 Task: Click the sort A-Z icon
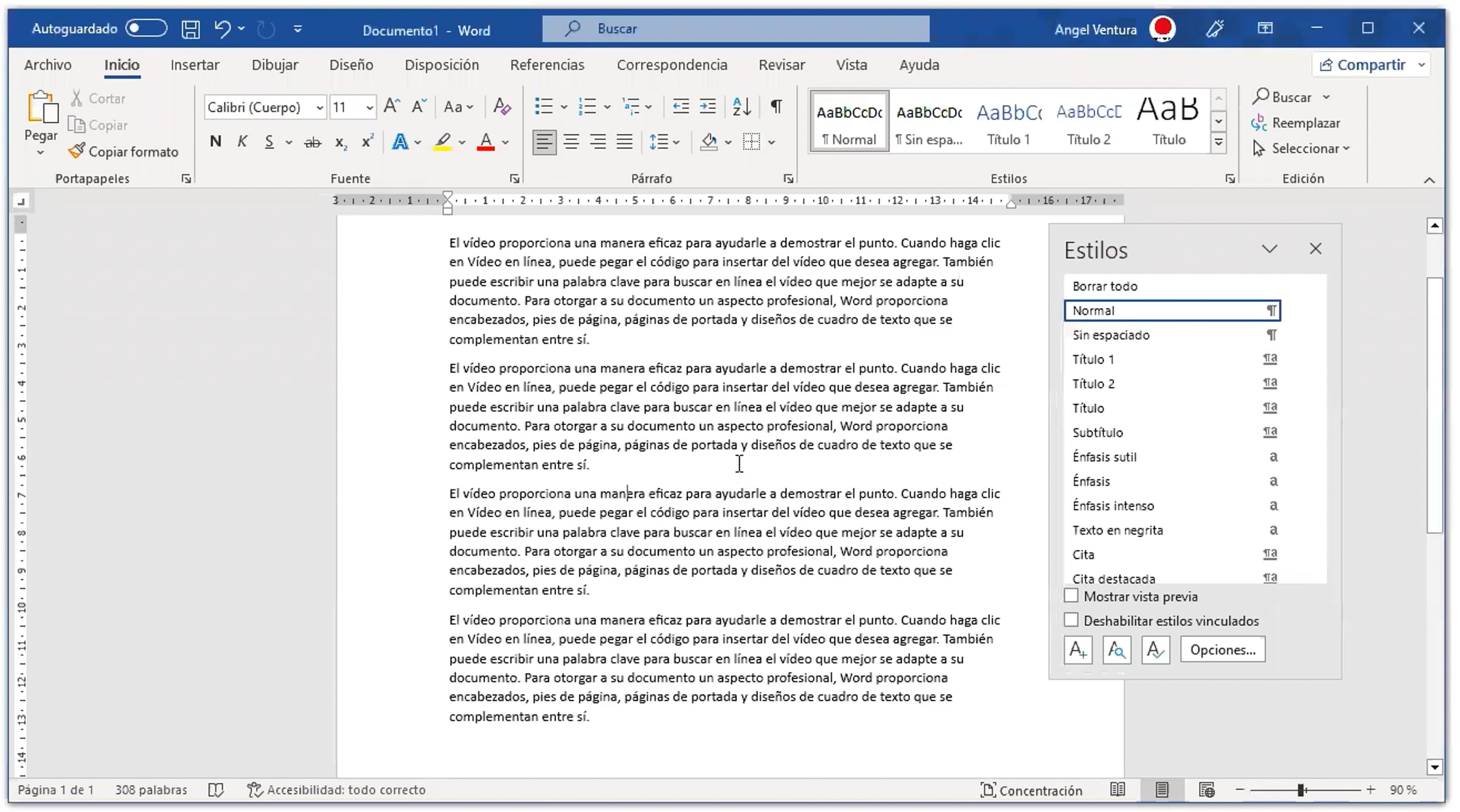pyautogui.click(x=742, y=106)
